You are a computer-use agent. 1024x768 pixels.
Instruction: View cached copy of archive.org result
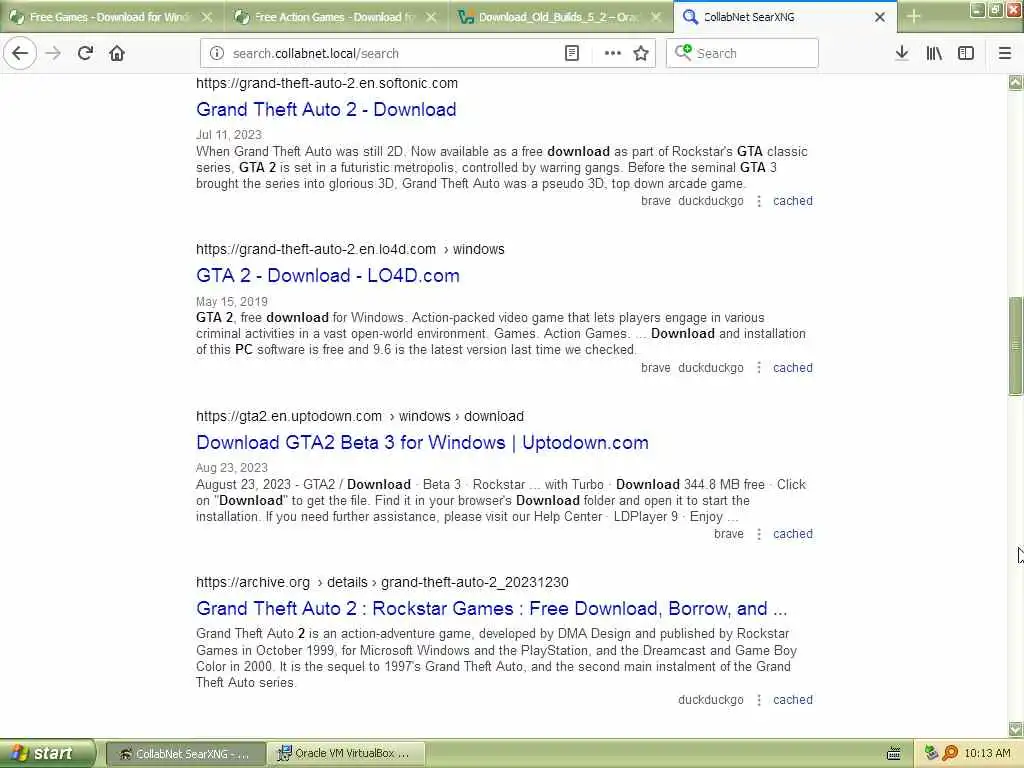click(793, 700)
